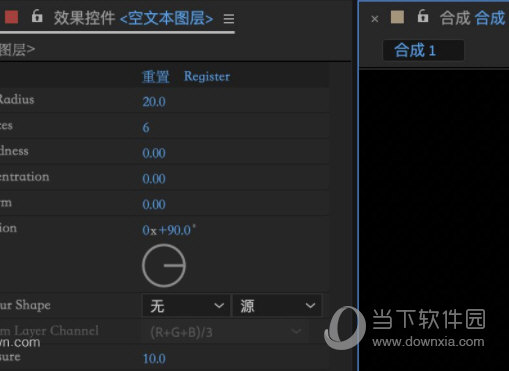Select the 效果控件 空文本图层 panel tab
This screenshot has height=371, width=509.
[134, 18]
